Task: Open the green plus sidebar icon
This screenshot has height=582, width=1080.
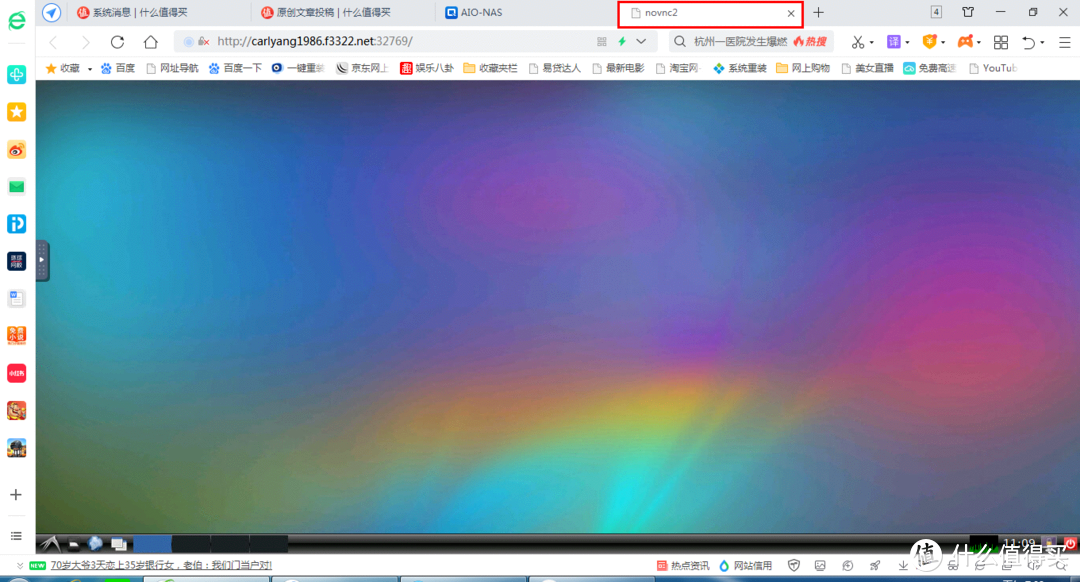Action: tap(17, 74)
